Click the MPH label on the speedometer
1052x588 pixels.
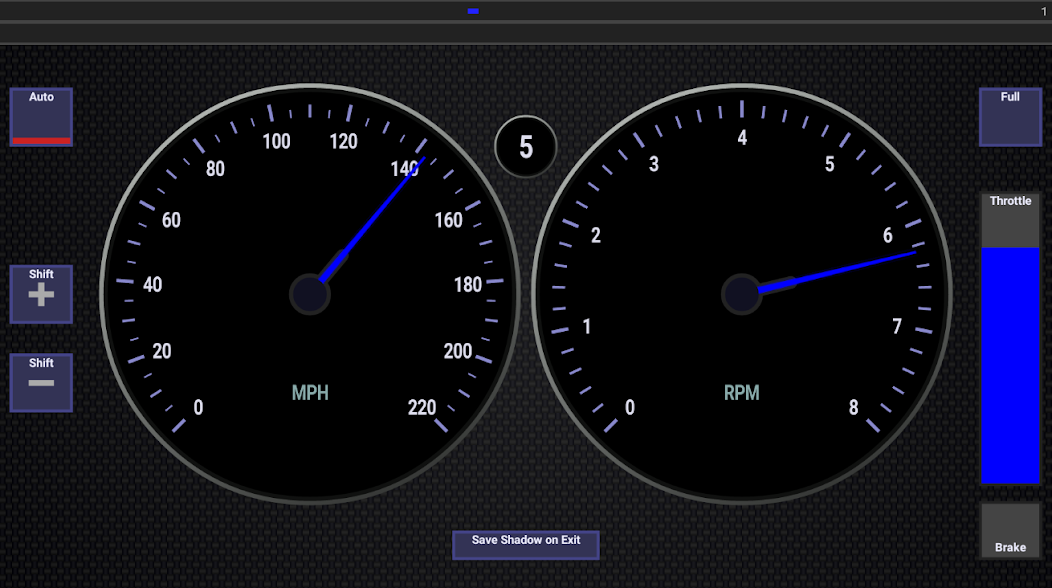click(x=310, y=394)
